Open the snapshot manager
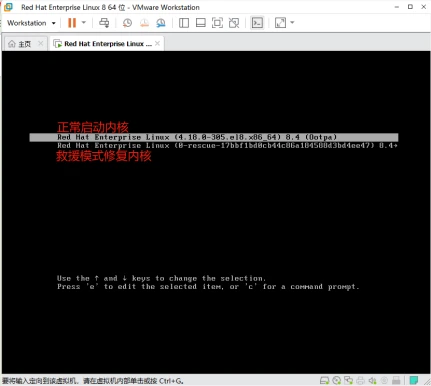The height and width of the screenshot is (386, 431). [x=161, y=23]
